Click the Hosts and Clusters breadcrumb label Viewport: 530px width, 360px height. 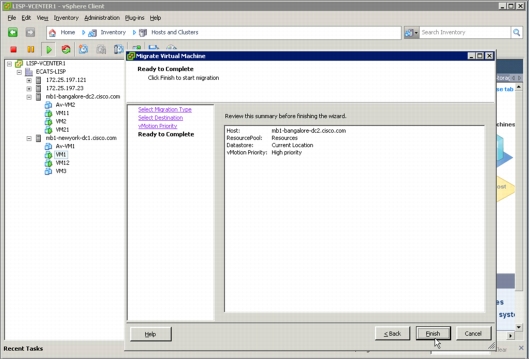[175, 32]
